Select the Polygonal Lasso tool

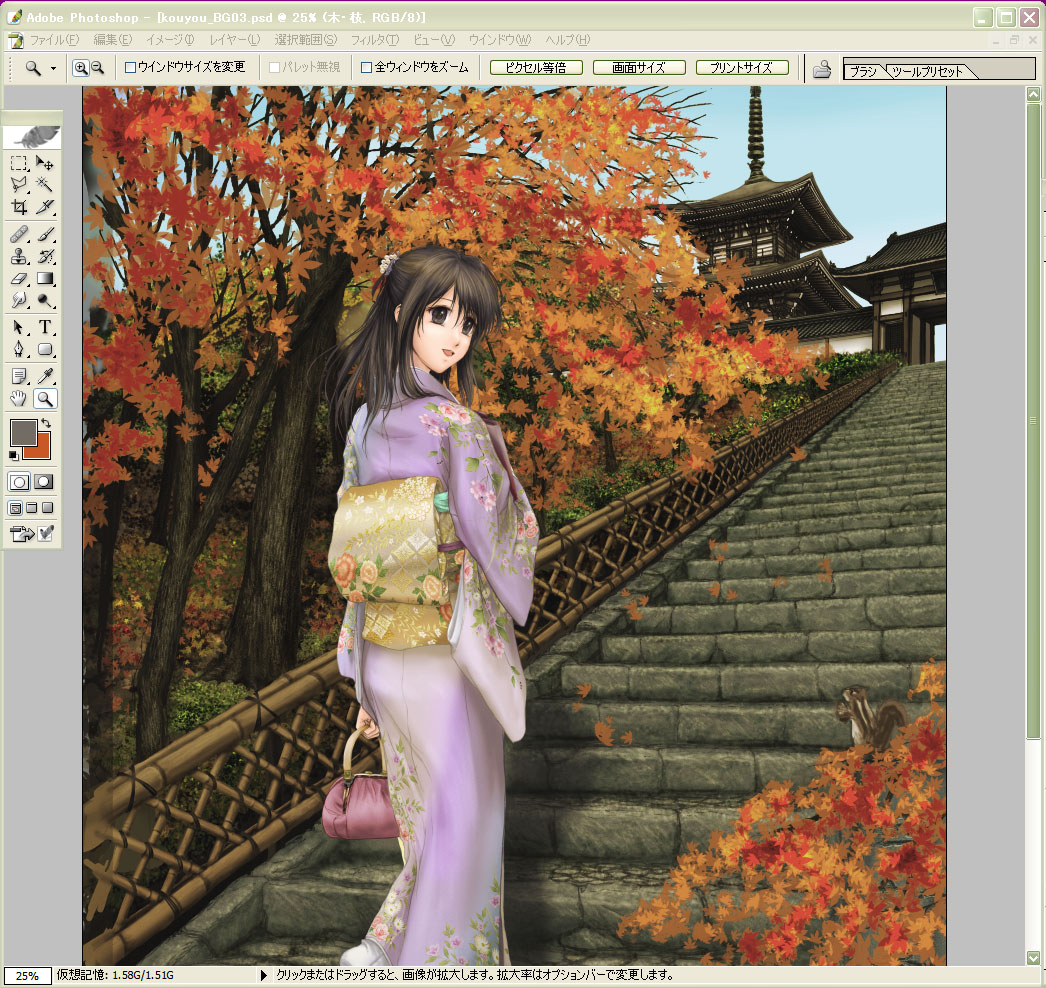(x=19, y=184)
